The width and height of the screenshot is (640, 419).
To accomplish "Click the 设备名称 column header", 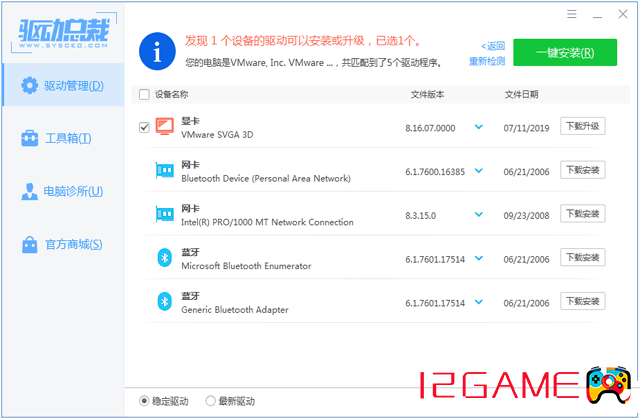I will (171, 95).
